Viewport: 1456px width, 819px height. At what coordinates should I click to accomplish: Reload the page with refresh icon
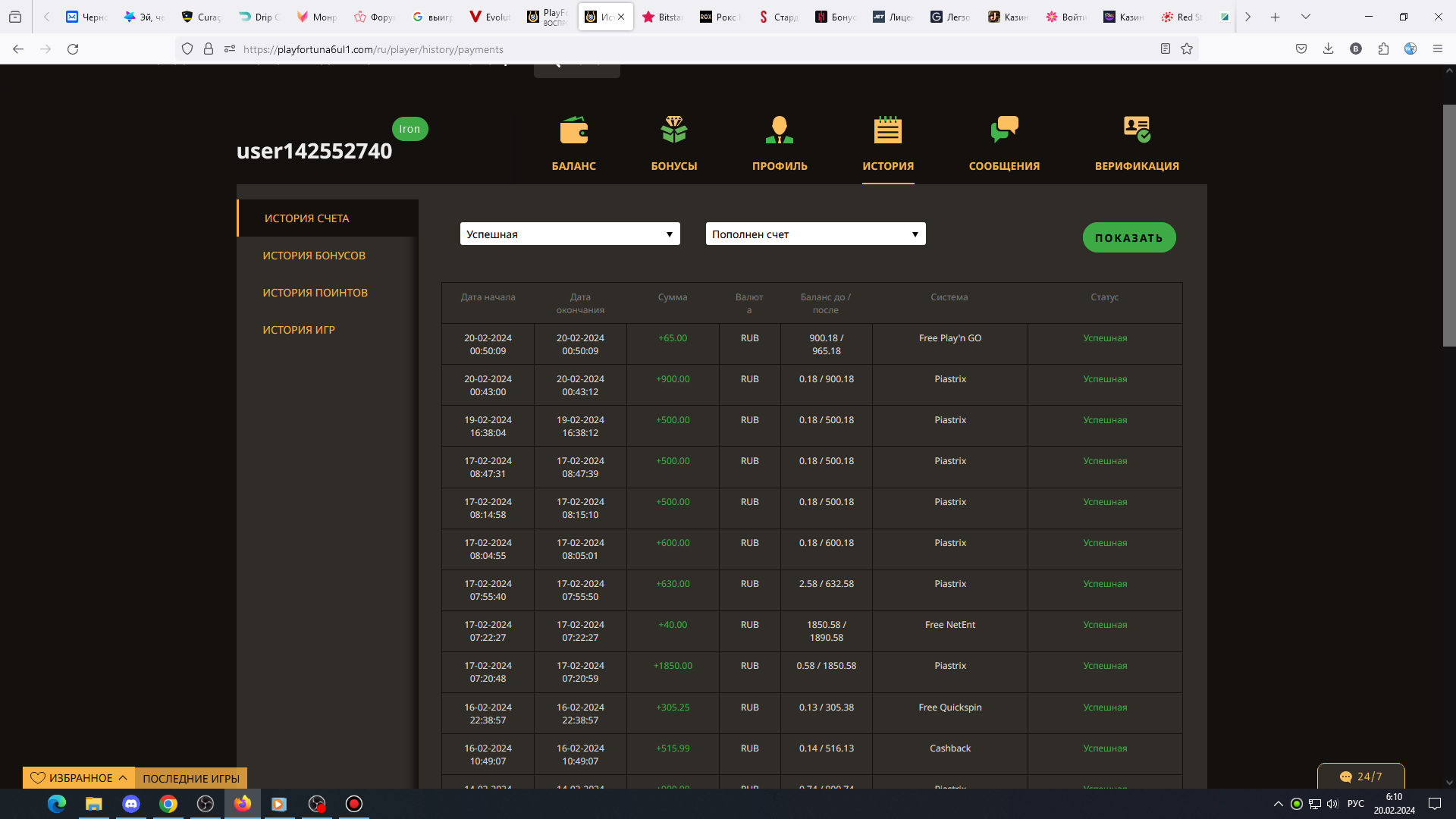click(73, 49)
